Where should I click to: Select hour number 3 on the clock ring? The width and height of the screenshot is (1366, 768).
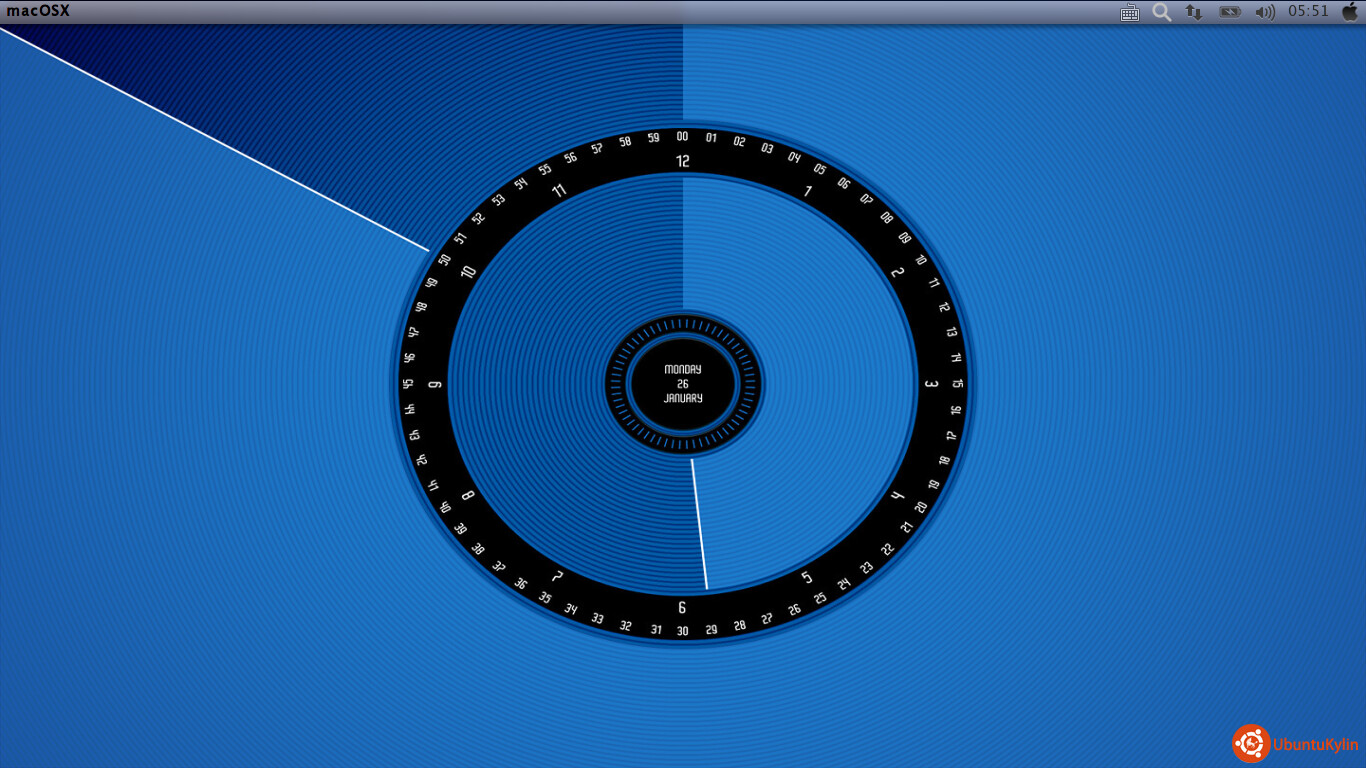929,384
